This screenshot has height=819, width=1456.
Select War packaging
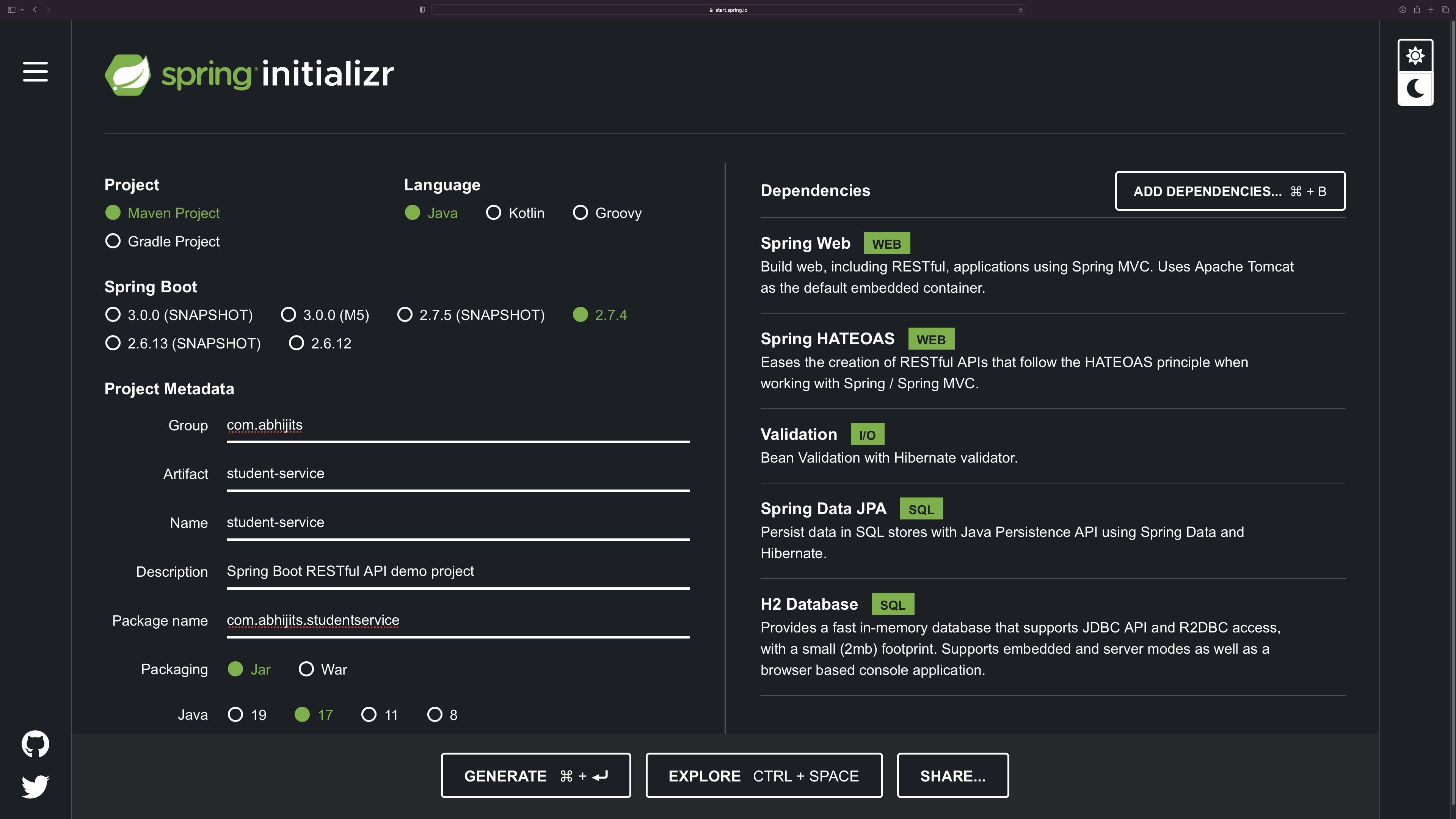tap(323, 669)
